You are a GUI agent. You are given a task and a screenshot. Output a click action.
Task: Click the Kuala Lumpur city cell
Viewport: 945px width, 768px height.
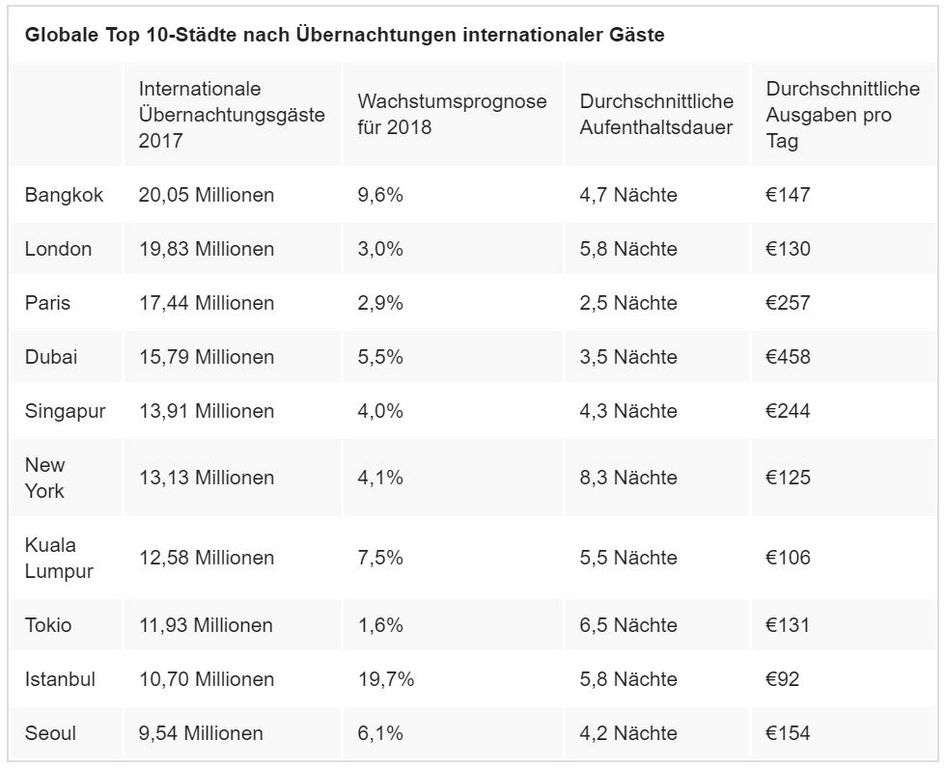click(59, 558)
